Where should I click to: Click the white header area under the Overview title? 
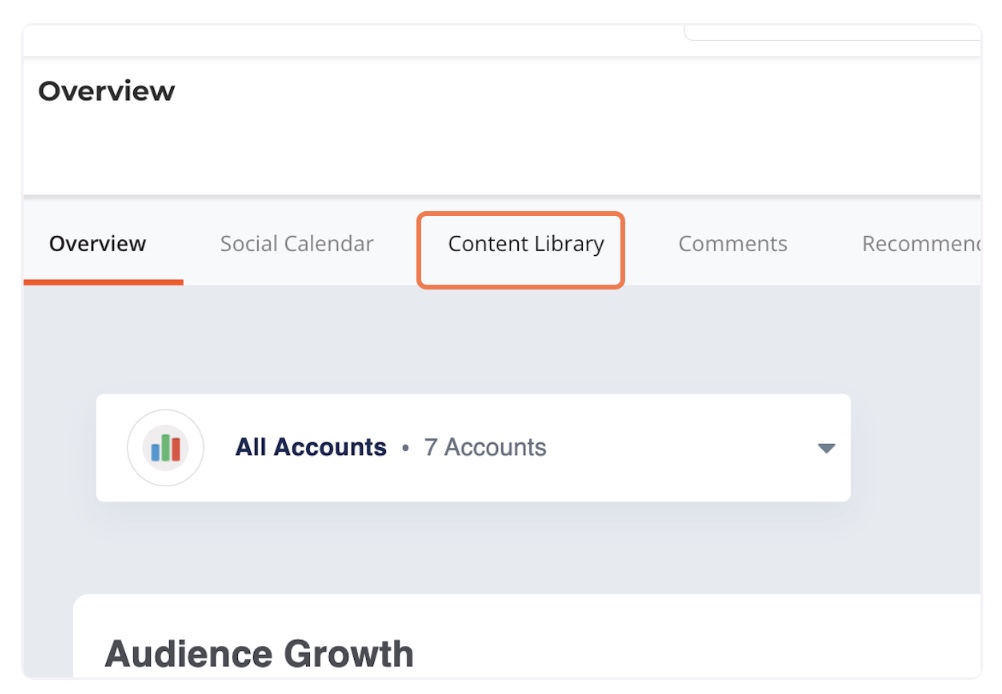(x=500, y=150)
